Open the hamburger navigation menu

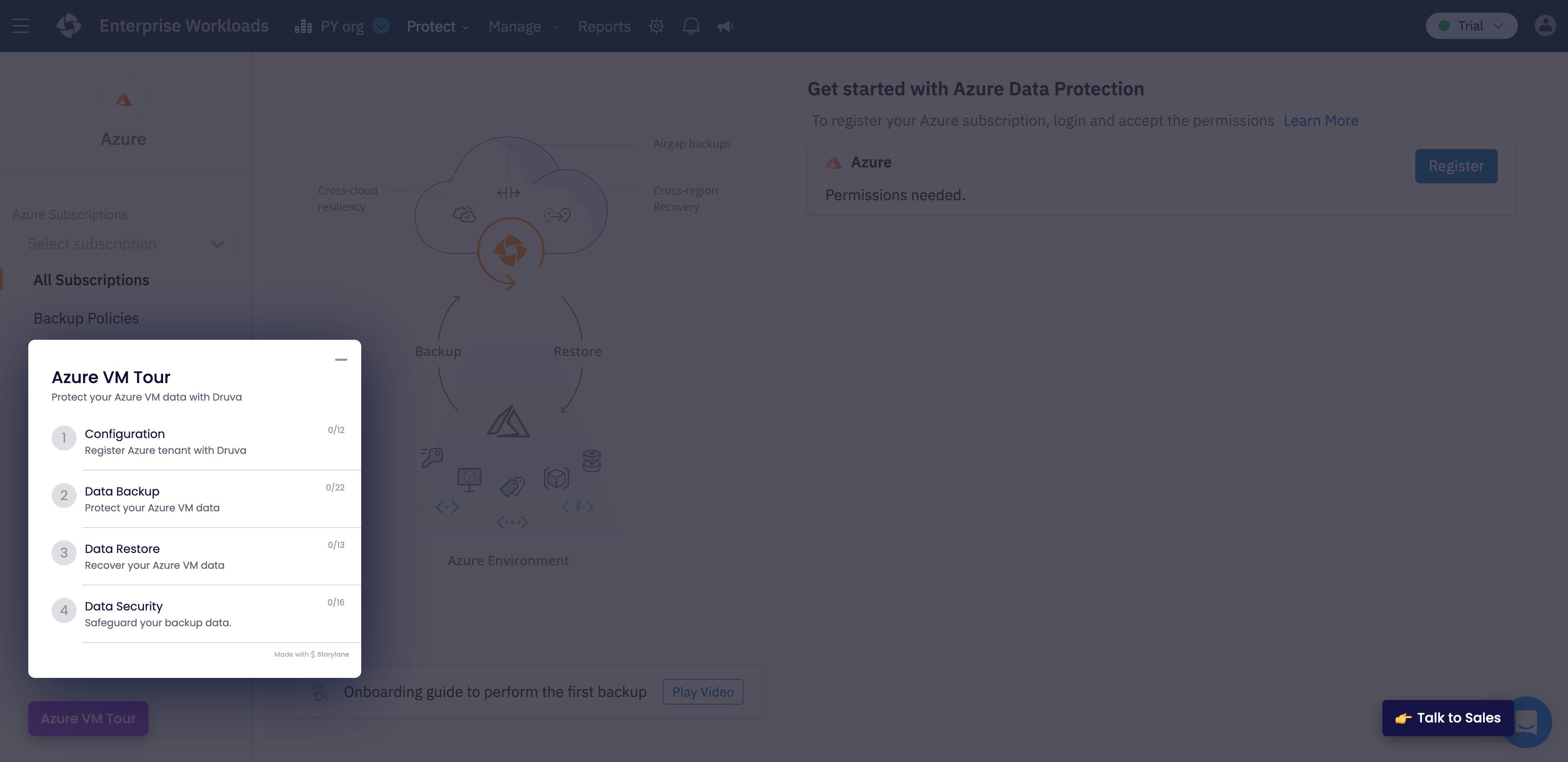(x=21, y=25)
